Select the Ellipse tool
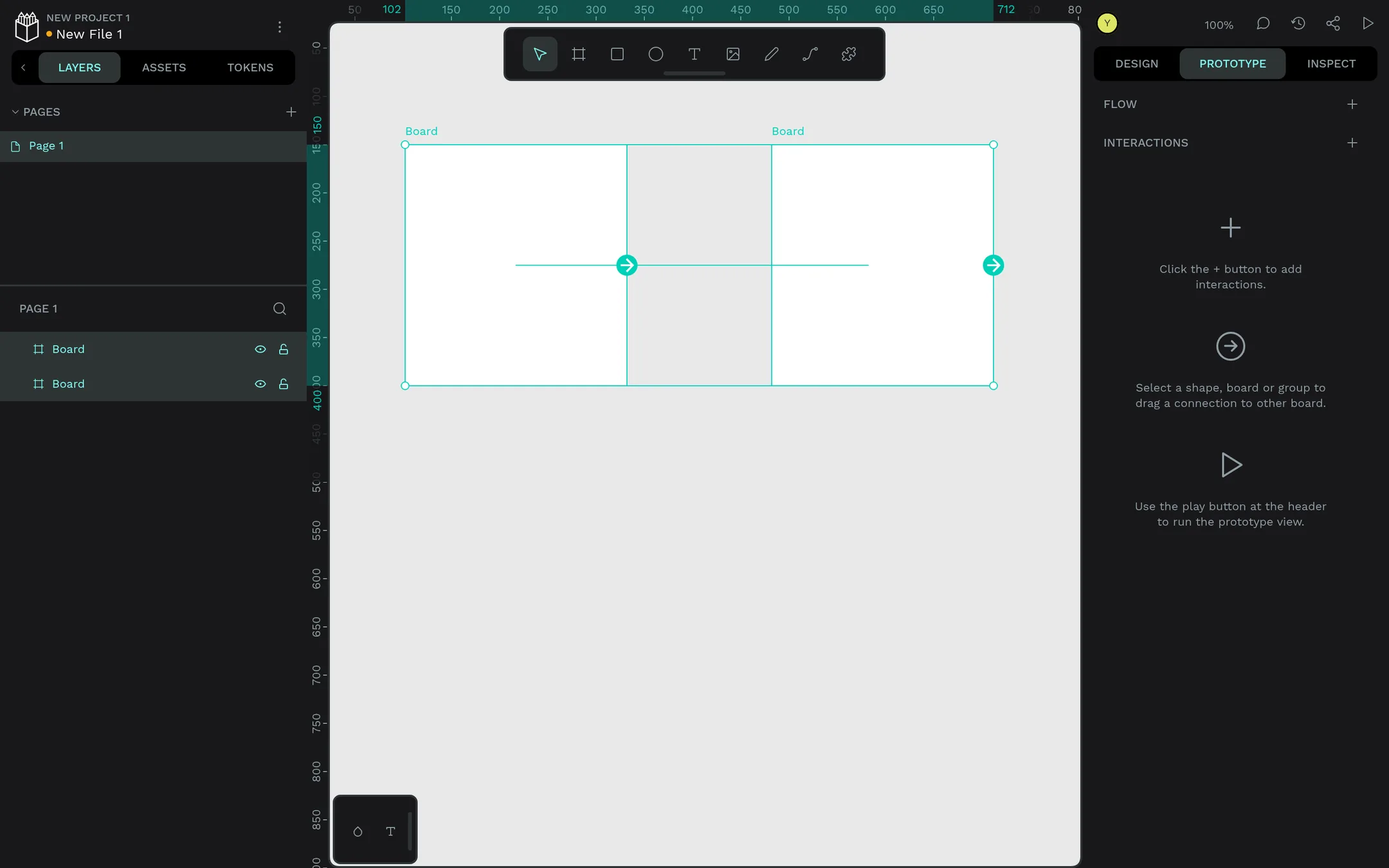Screen dimensions: 1389x868 (x=655, y=54)
